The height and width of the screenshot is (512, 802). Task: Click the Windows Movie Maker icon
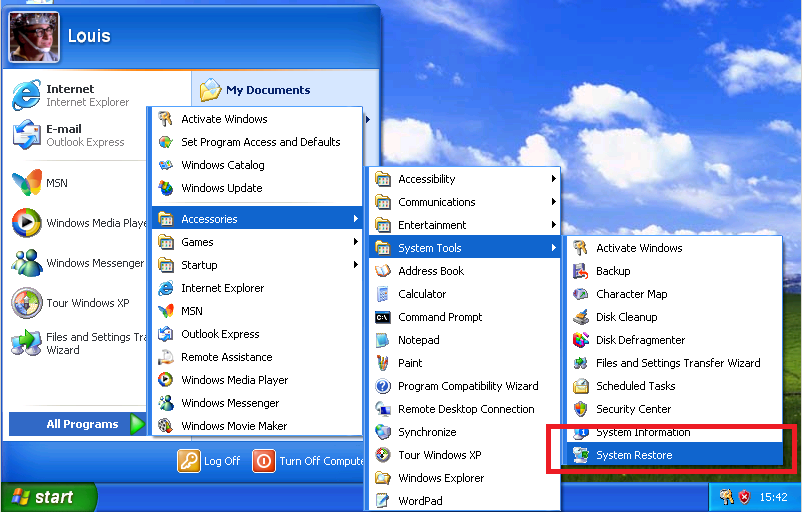pyautogui.click(x=165, y=426)
